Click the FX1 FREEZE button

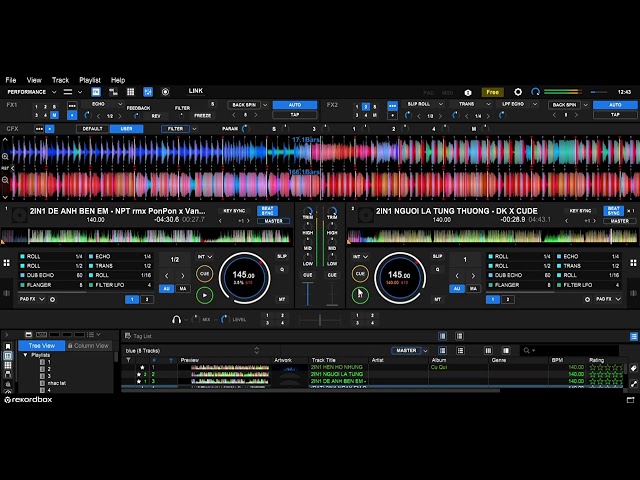click(202, 116)
